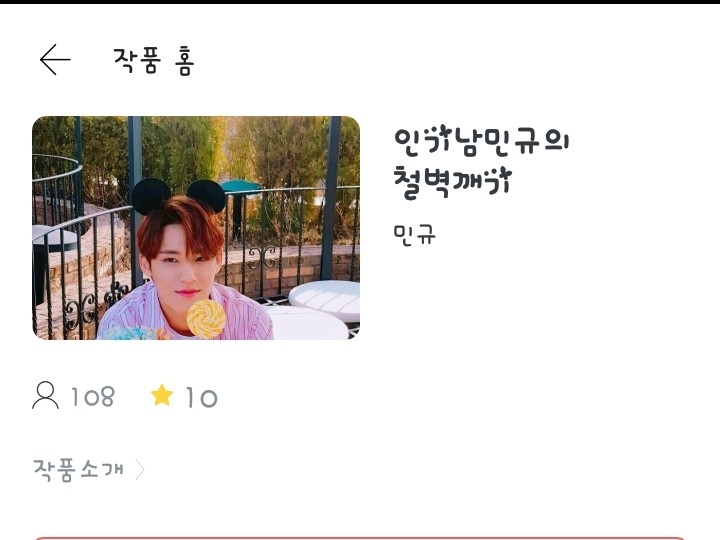Open the story cover thumbnail image
The height and width of the screenshot is (540, 720).
pos(196,228)
